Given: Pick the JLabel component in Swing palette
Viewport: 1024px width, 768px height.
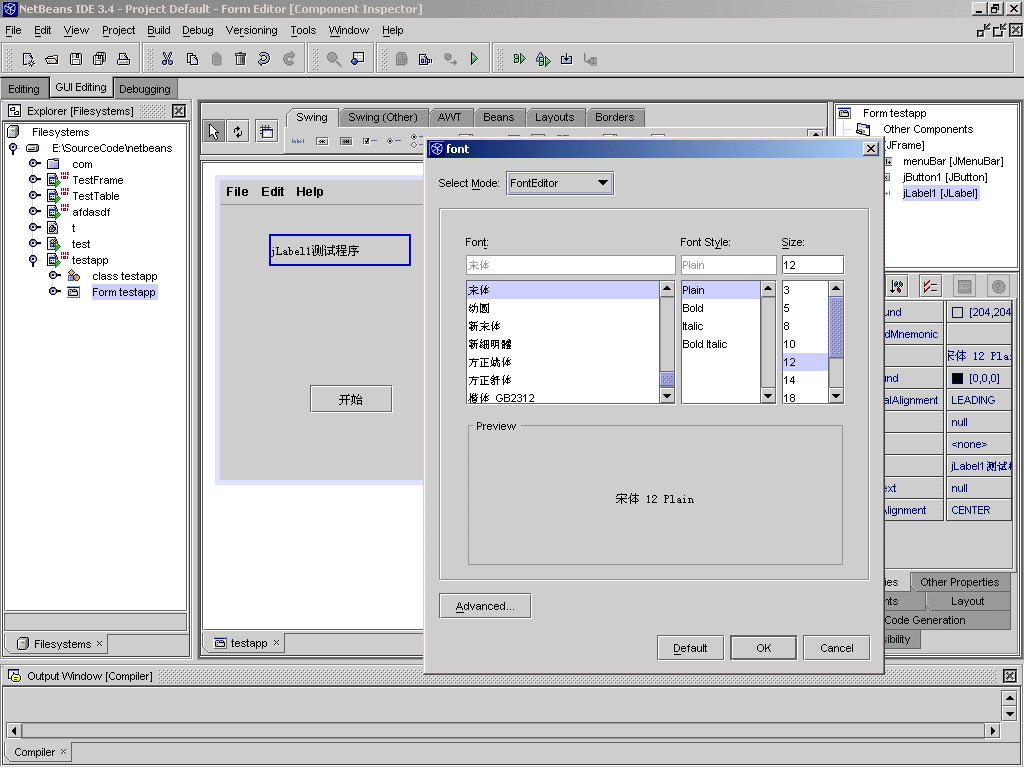Looking at the screenshot, I should [x=298, y=141].
